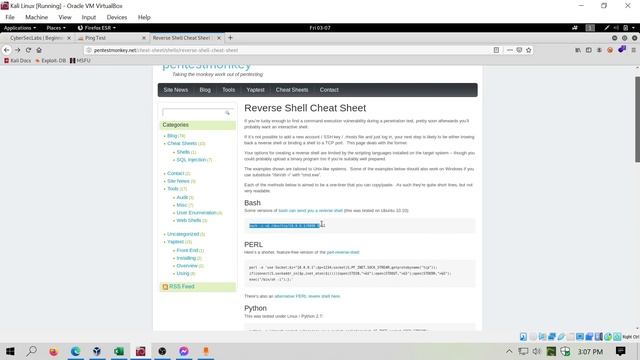Bookmark this page with the star icon

click(x=529, y=50)
